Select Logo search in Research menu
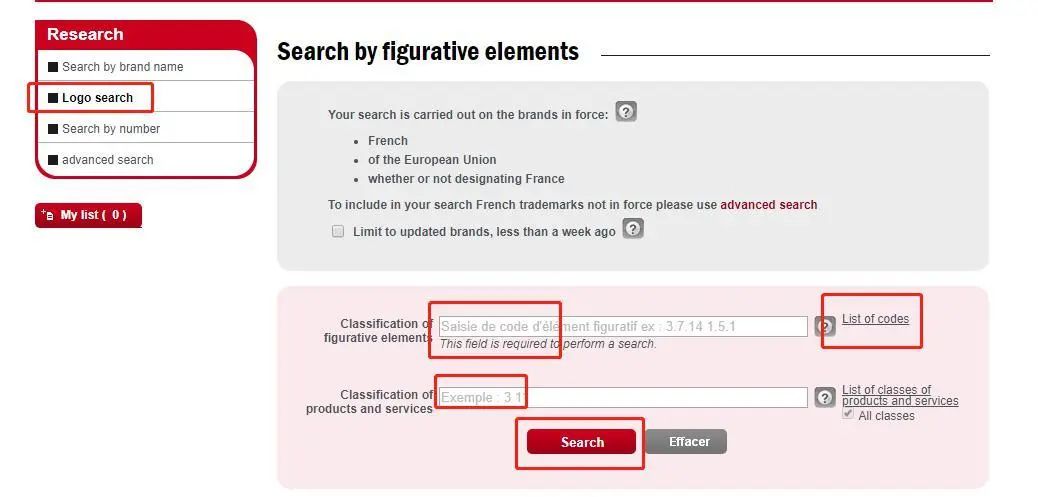The image size is (1038, 497). [x=97, y=98]
